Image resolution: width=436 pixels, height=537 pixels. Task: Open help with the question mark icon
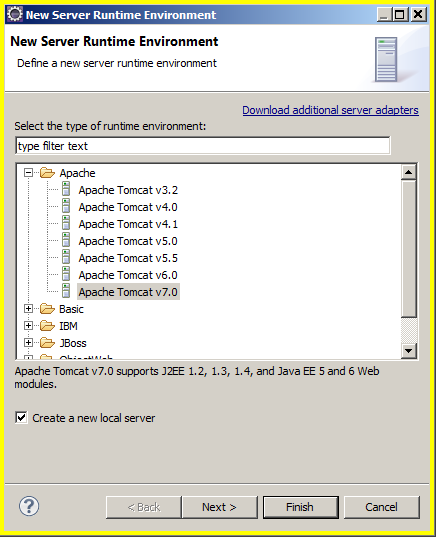click(29, 506)
